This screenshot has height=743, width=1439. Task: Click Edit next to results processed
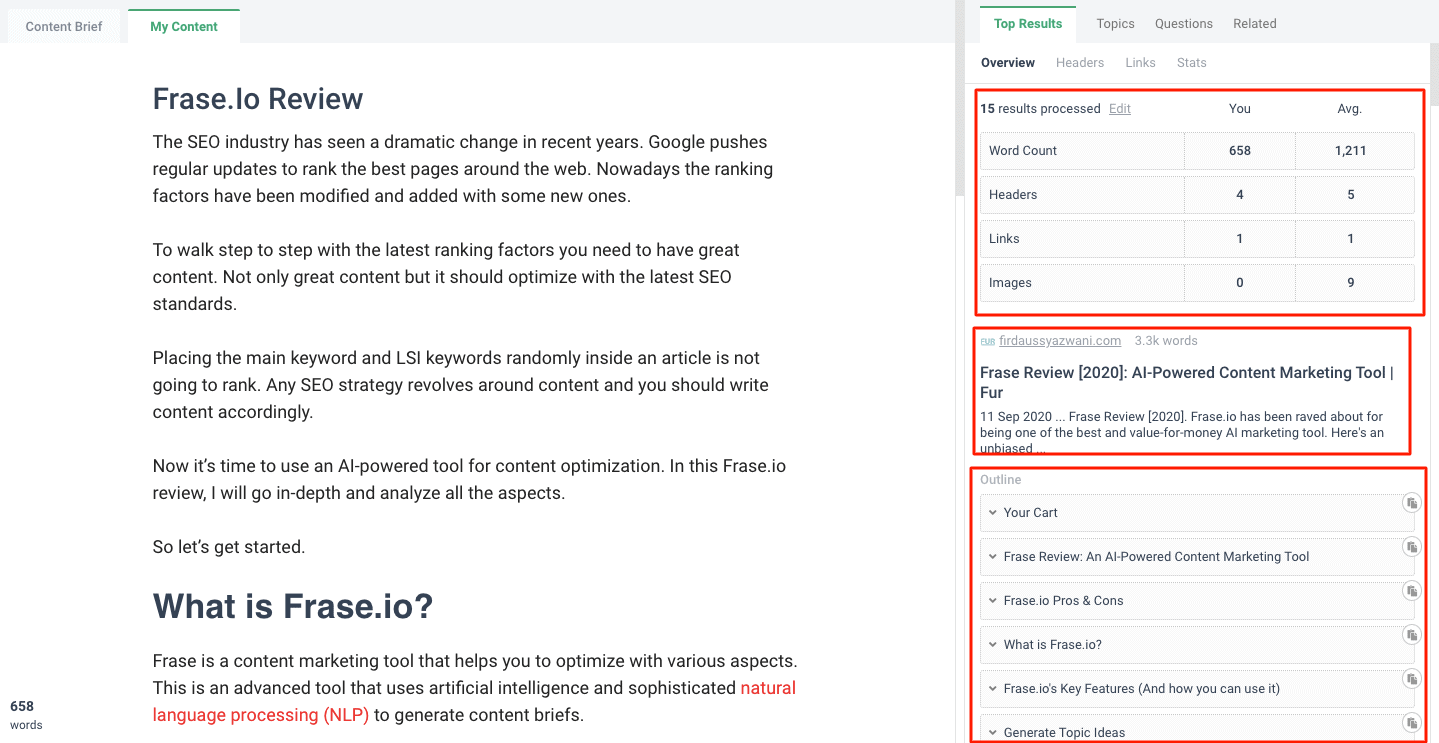tap(1120, 109)
